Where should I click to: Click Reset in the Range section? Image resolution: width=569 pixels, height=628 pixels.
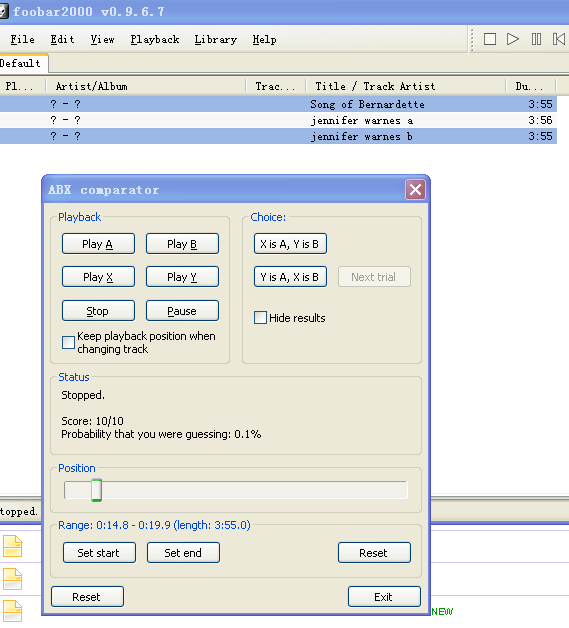(374, 553)
